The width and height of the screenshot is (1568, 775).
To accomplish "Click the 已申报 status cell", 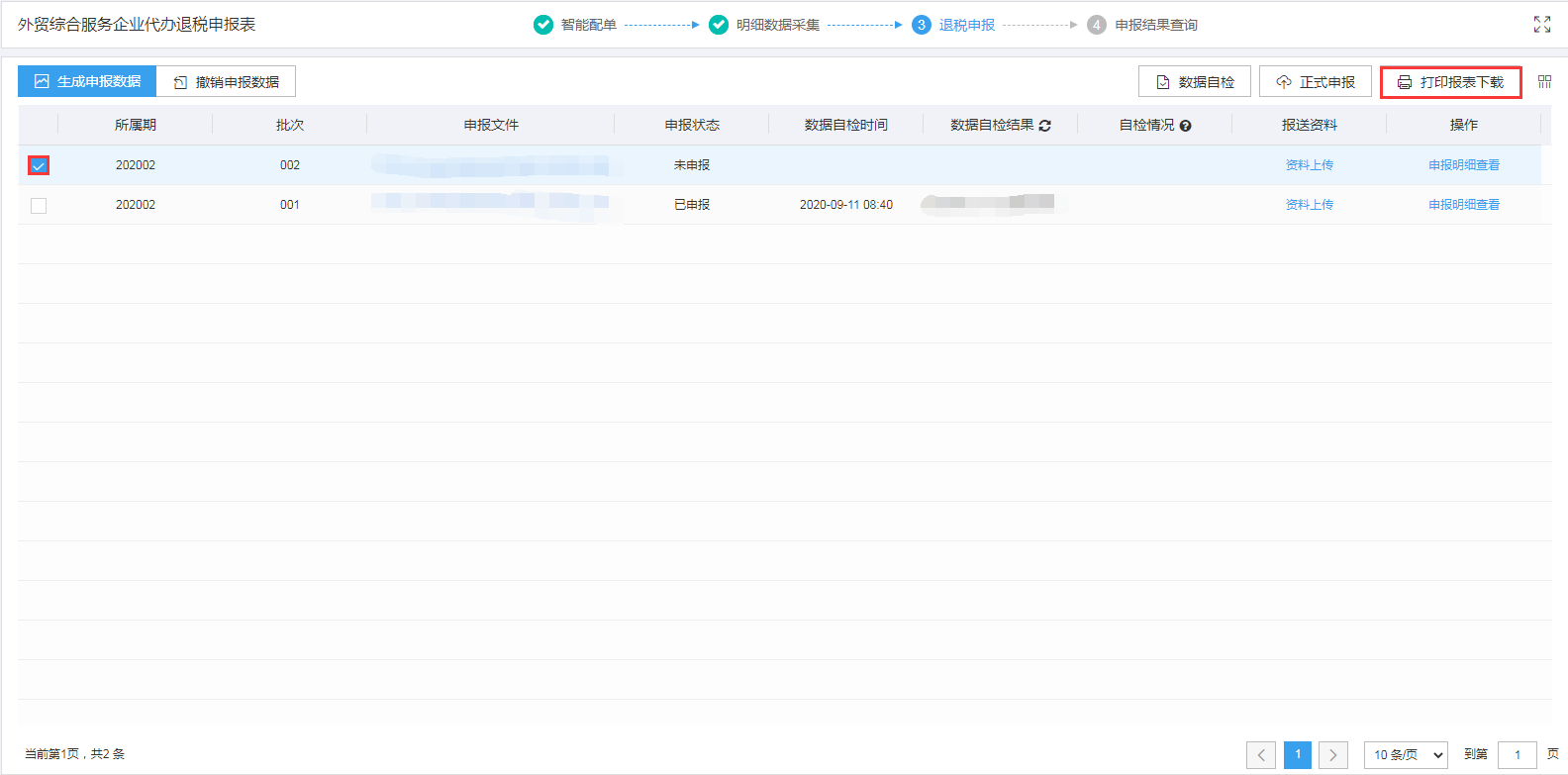I will point(692,205).
